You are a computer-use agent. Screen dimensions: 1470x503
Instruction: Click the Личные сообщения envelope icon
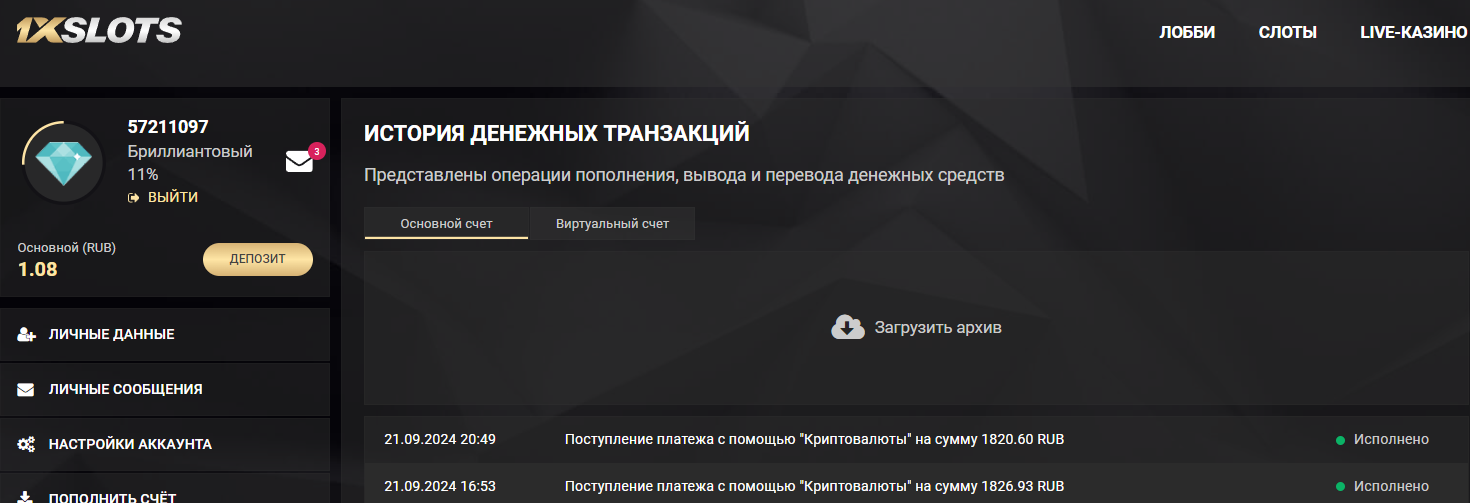(x=26, y=389)
